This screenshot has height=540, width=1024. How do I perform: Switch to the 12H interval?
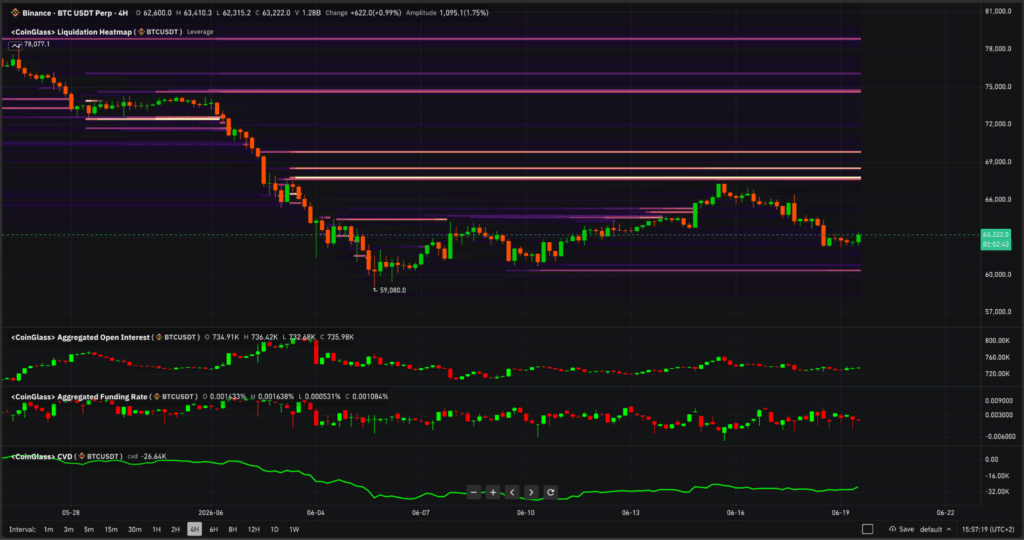[253, 529]
